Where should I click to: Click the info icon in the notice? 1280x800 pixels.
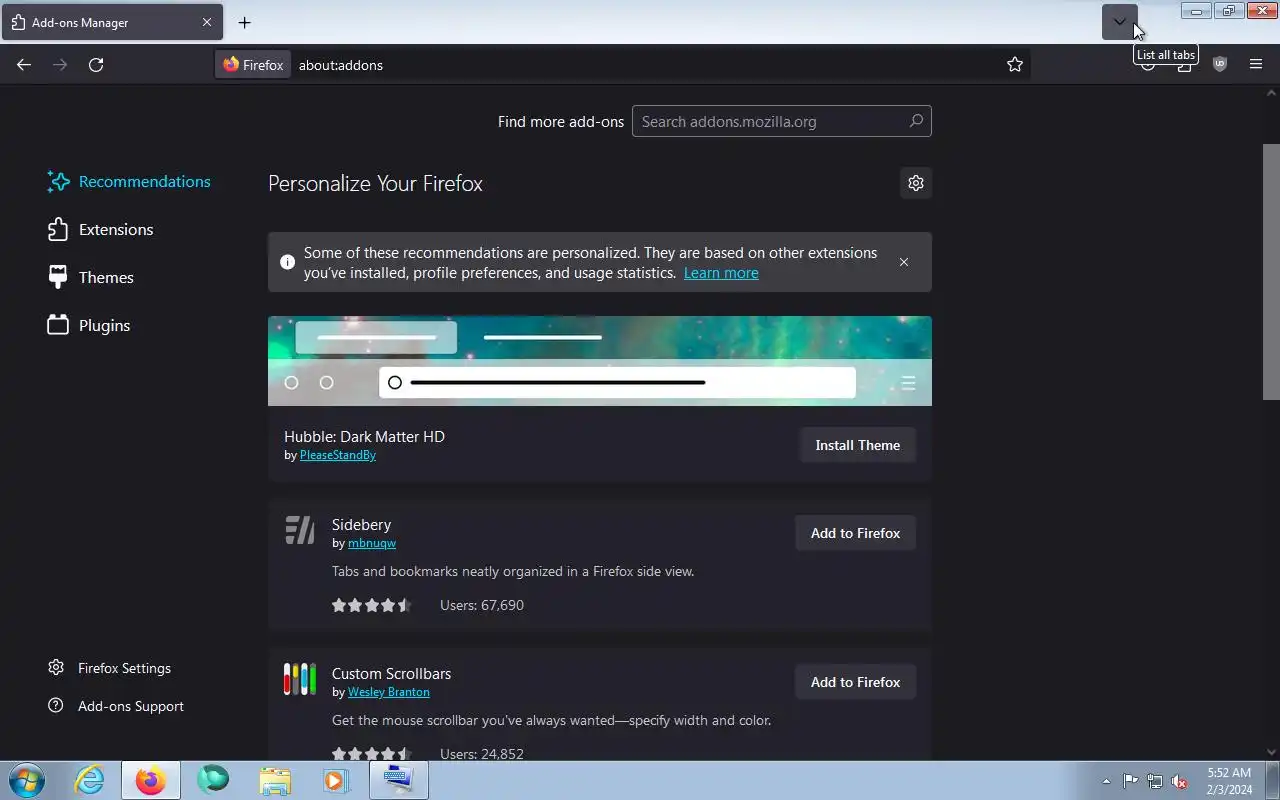click(x=287, y=262)
